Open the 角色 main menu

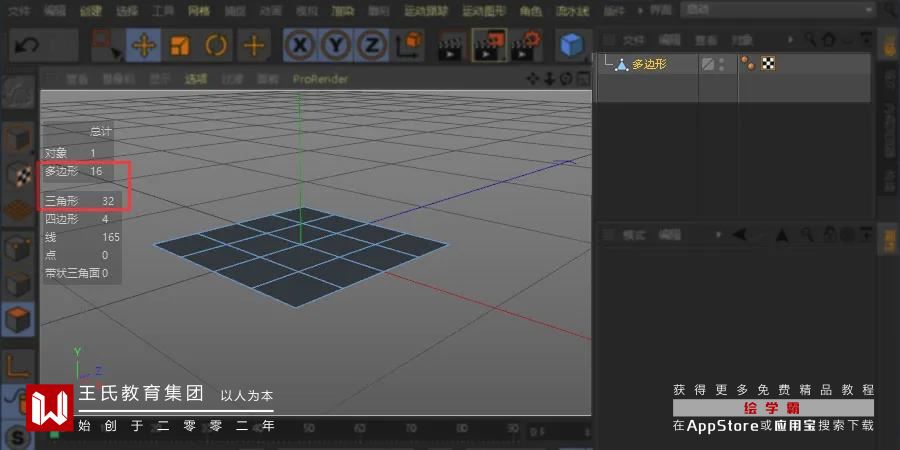[531, 10]
